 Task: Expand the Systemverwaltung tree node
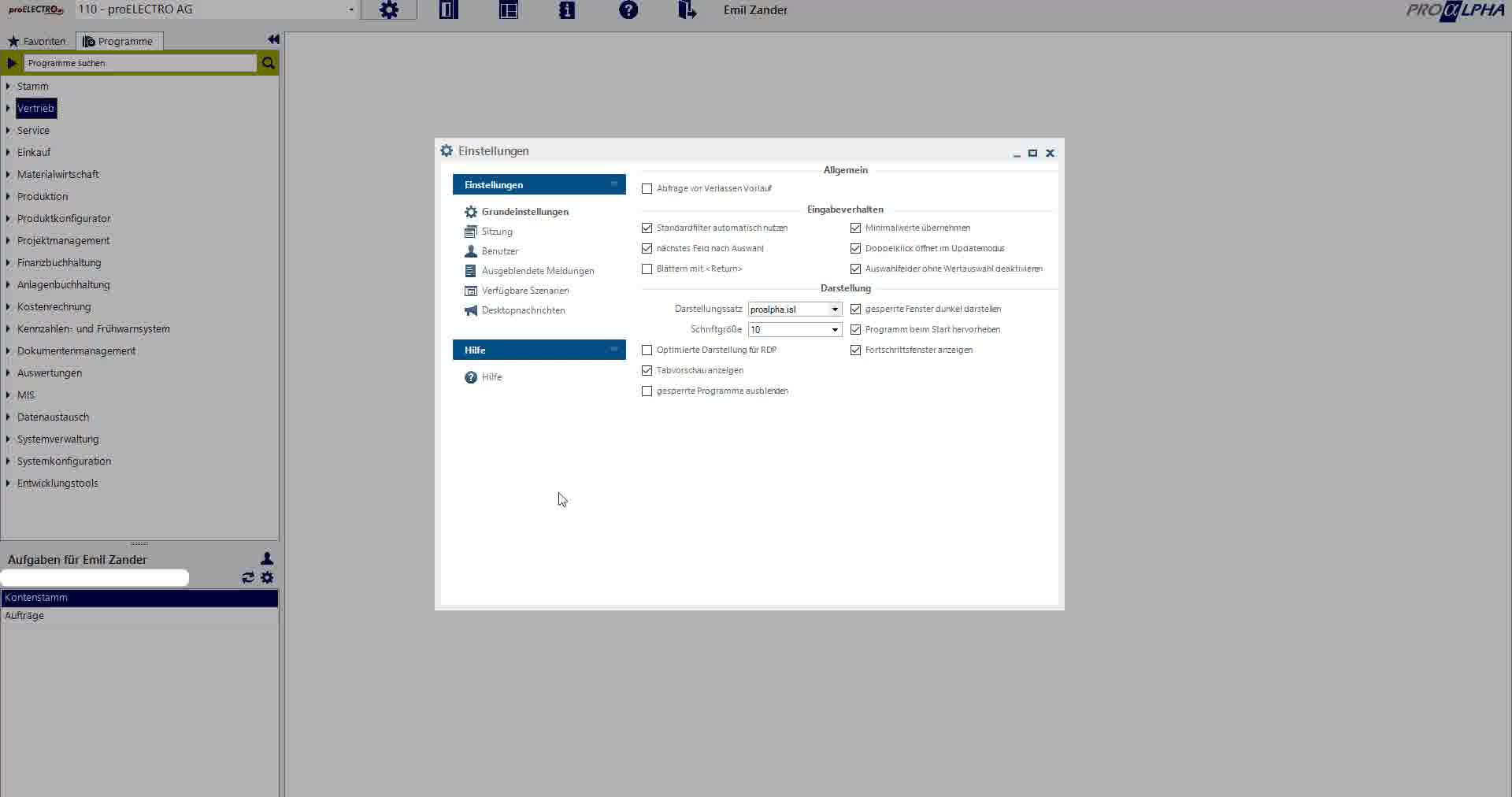(x=8, y=439)
